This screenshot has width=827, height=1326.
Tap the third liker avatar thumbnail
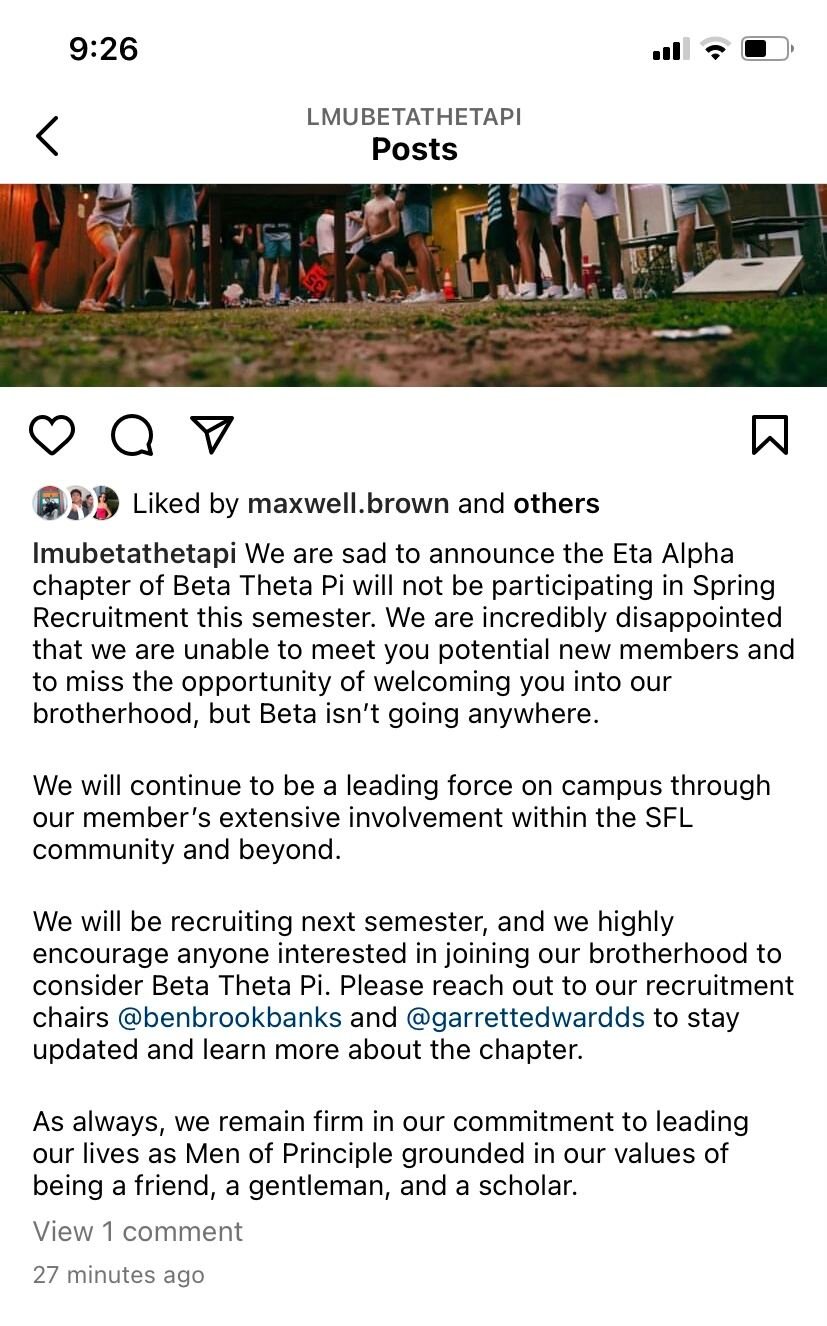click(x=103, y=503)
